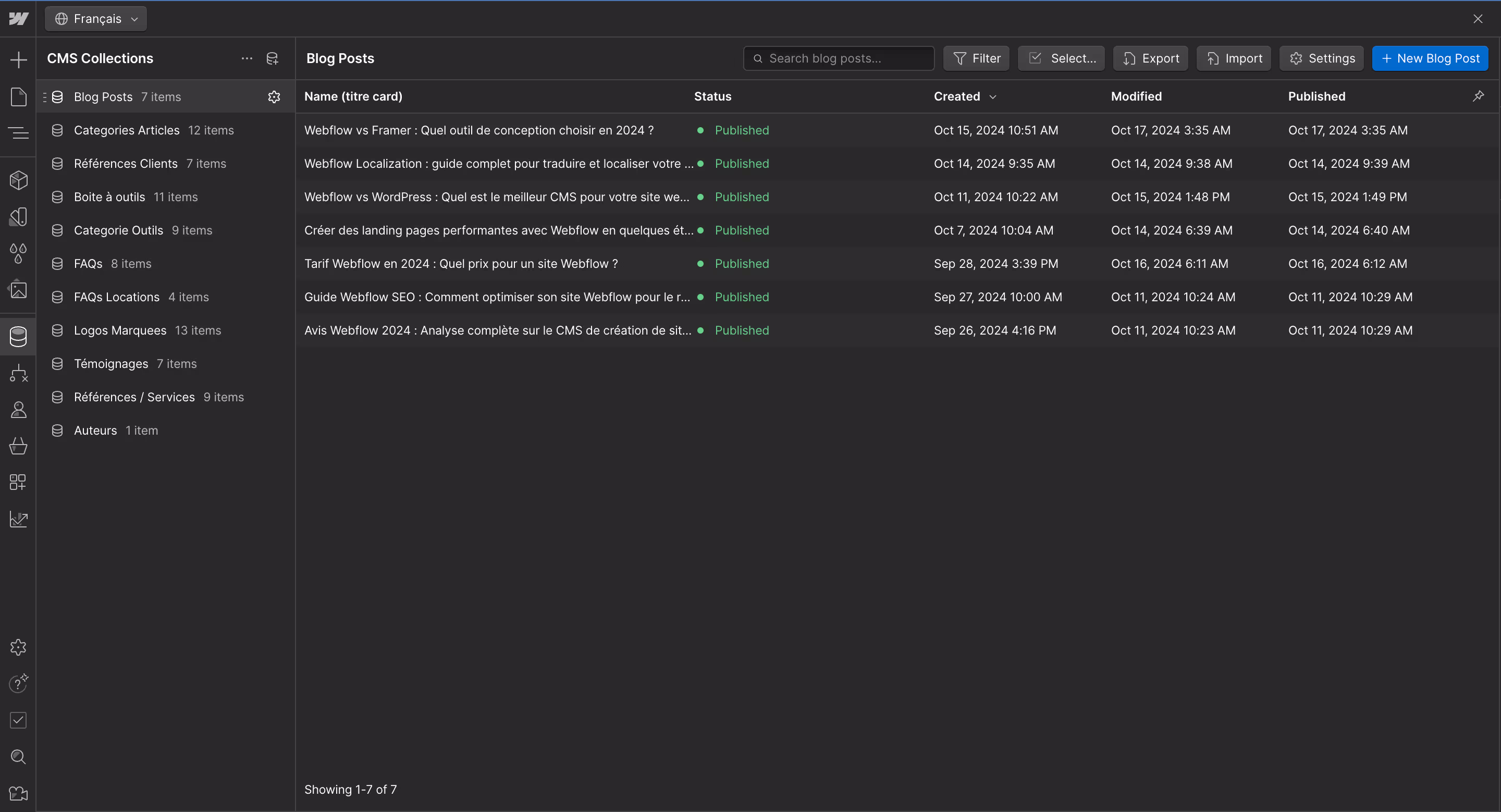Select the Categories Articles collection

coord(127,130)
